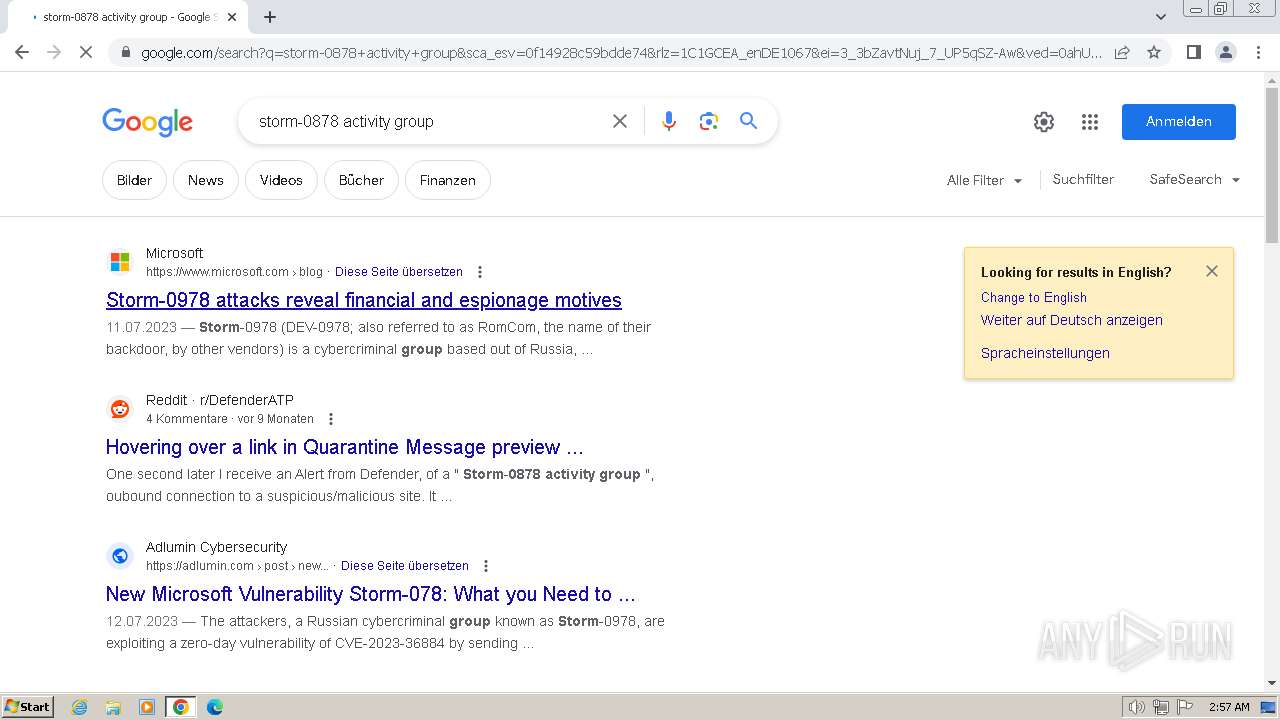Open the browser side panel
The image size is (1280, 720).
tap(1194, 52)
